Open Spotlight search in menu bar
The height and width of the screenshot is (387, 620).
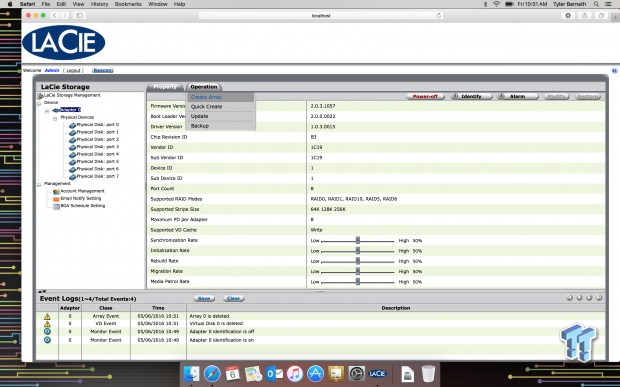pyautogui.click(x=596, y=4)
